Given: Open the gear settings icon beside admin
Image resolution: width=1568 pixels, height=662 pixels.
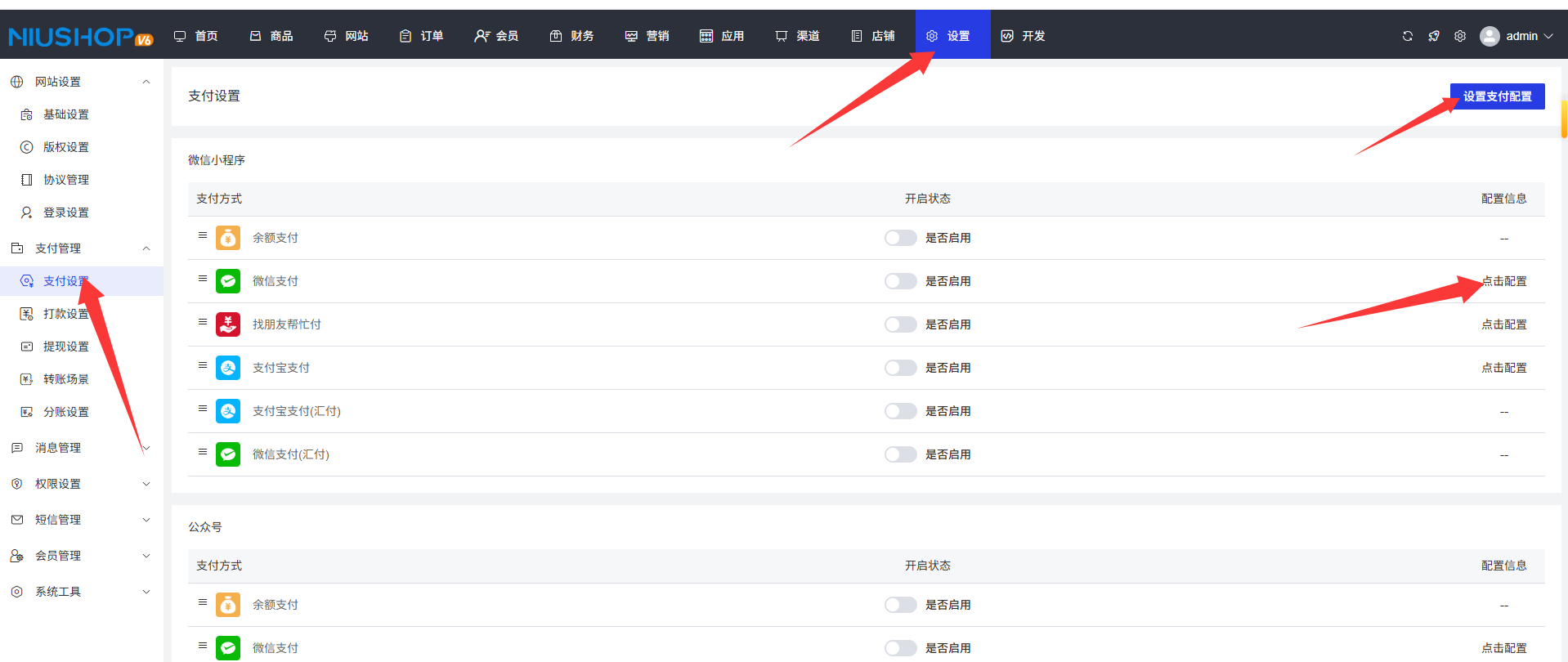Looking at the screenshot, I should coord(1460,36).
